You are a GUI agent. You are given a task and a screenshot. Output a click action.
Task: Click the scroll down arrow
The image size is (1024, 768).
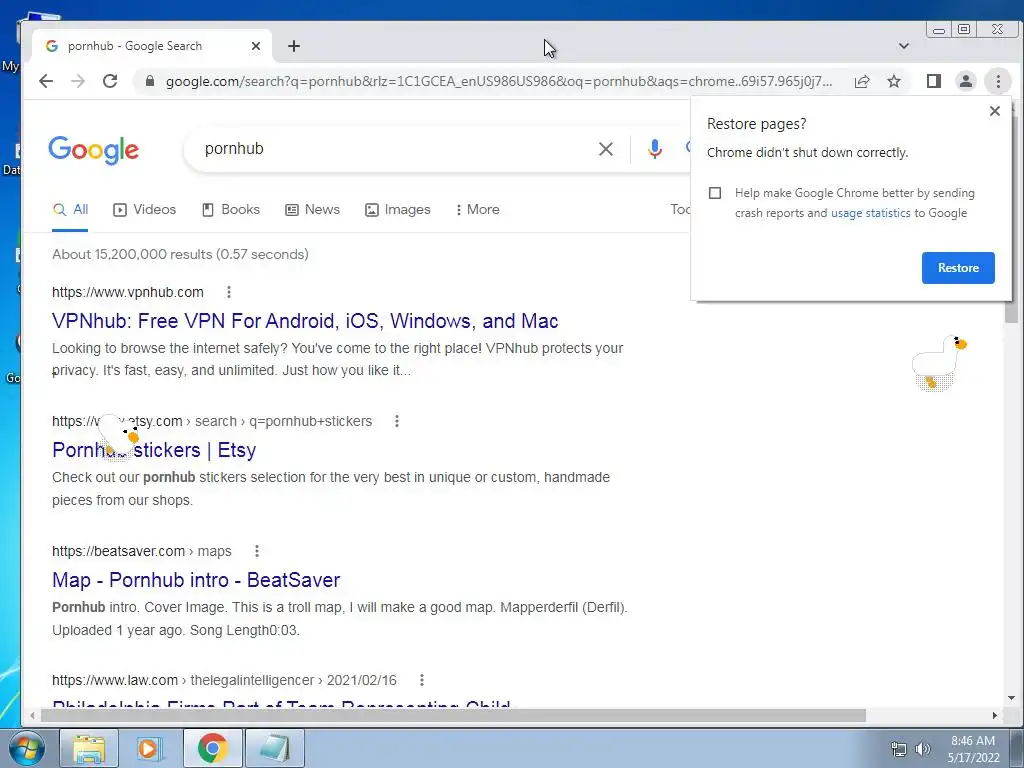click(1011, 698)
